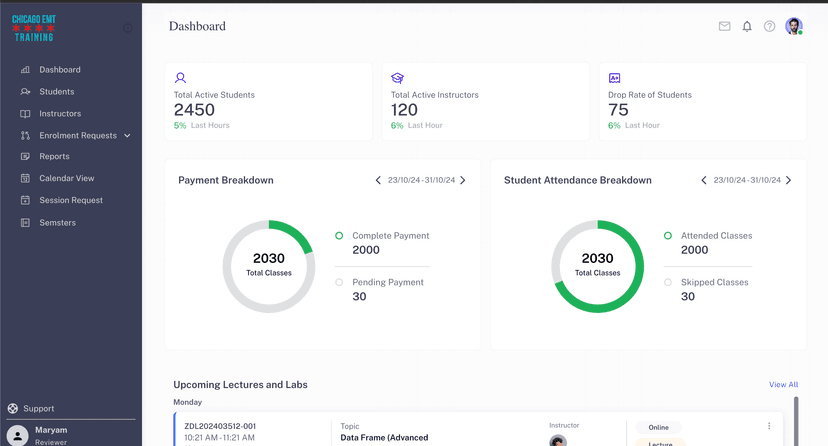Select the Pending Payment legend marker
Screen dimensions: 828x446
point(339,282)
